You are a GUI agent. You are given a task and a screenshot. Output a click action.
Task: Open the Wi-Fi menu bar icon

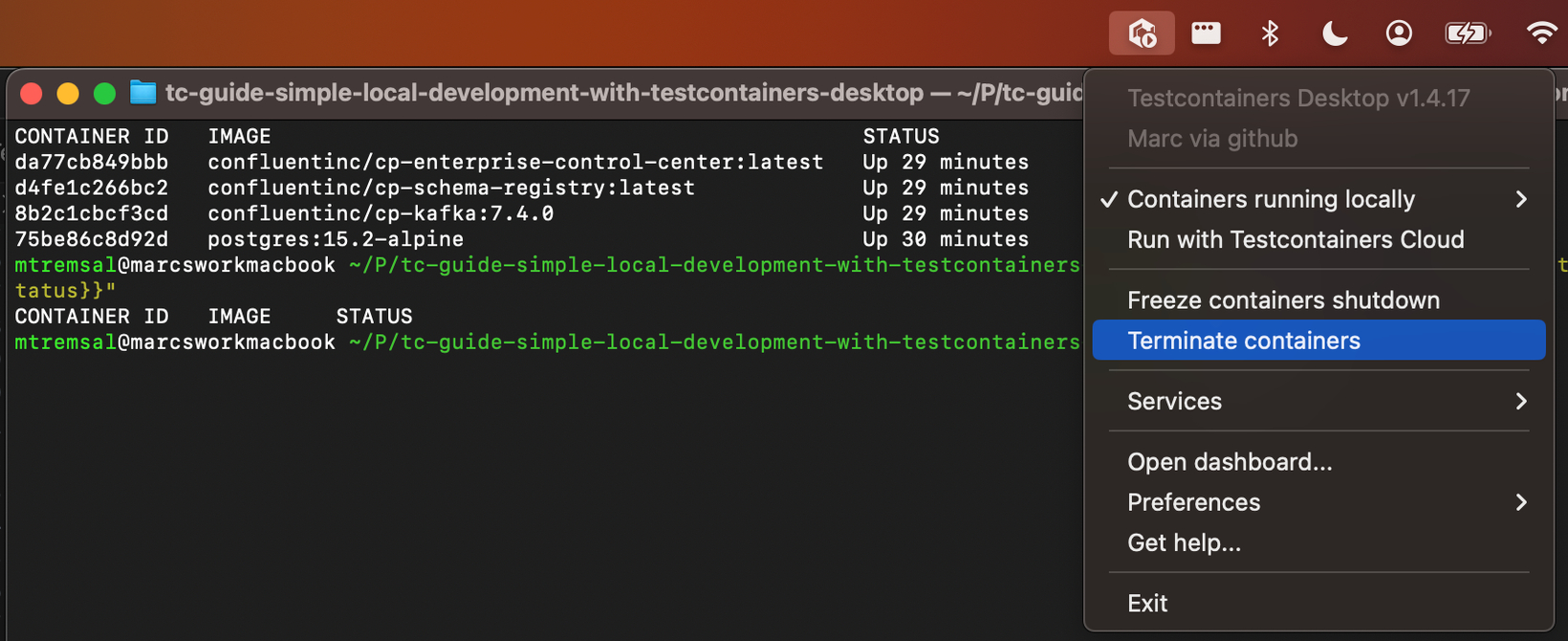[1541, 33]
